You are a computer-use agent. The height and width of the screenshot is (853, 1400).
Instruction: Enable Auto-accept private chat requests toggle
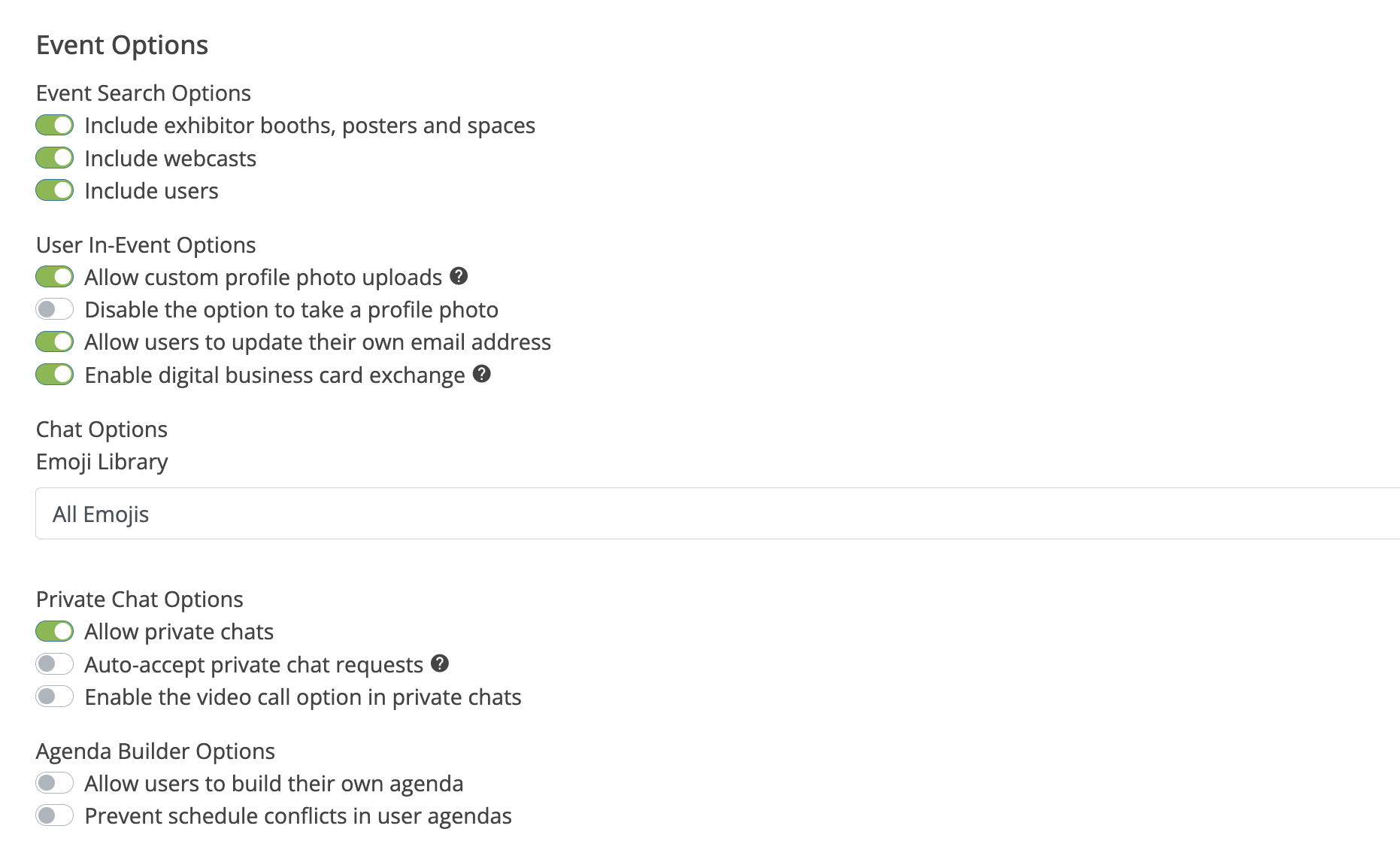pyautogui.click(x=55, y=664)
